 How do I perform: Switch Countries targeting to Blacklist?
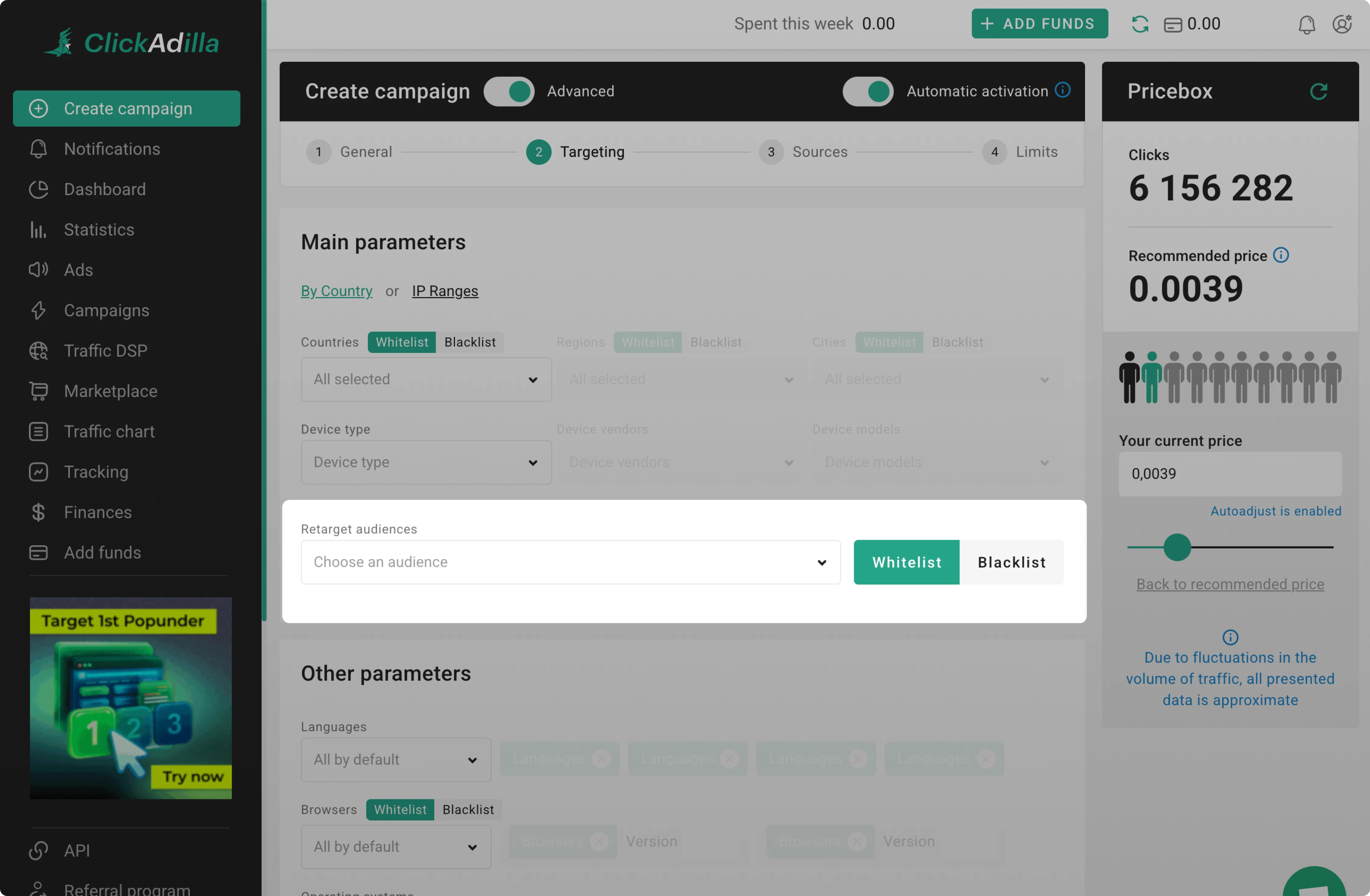coord(470,341)
